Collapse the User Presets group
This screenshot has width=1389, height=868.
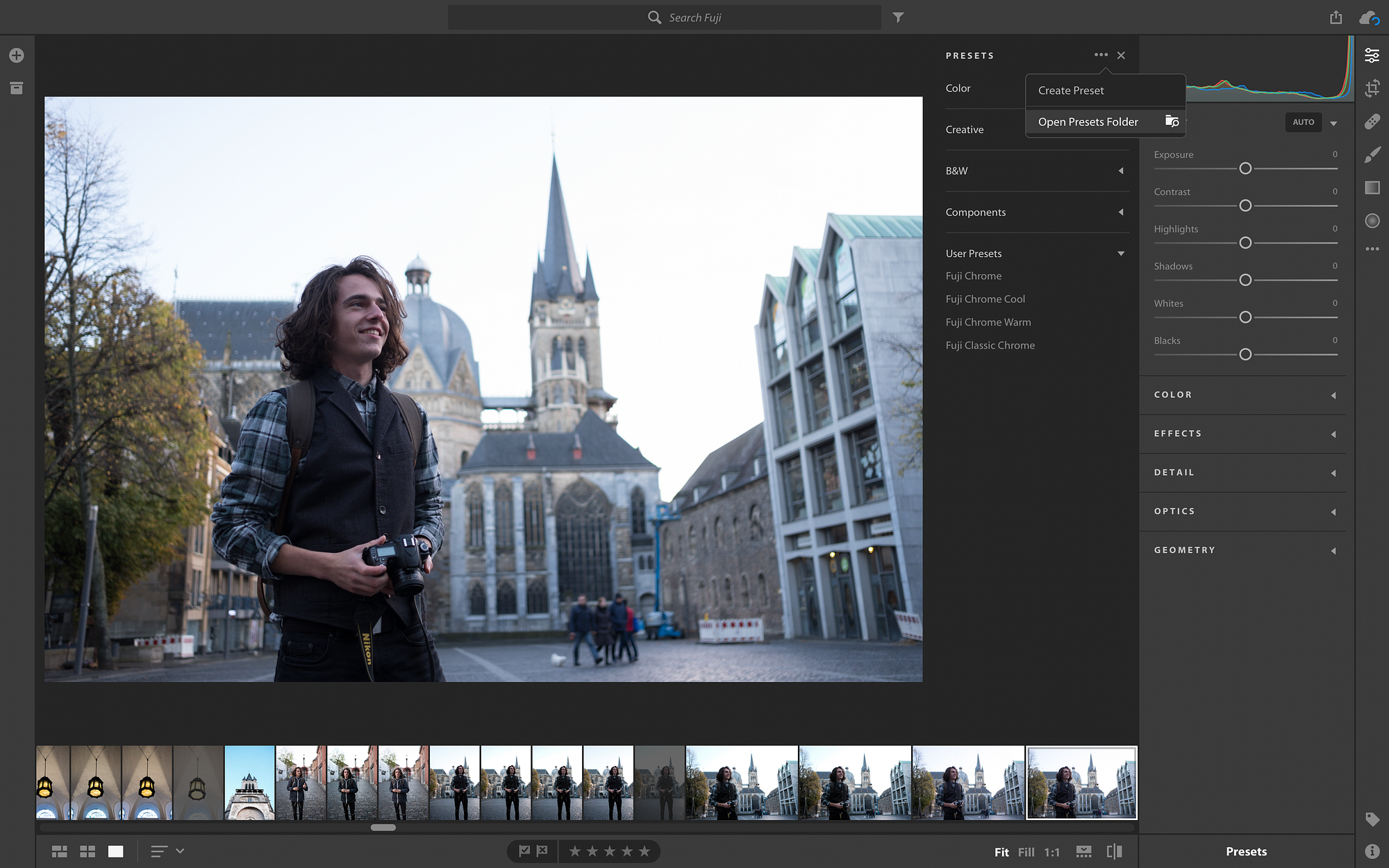1120,253
